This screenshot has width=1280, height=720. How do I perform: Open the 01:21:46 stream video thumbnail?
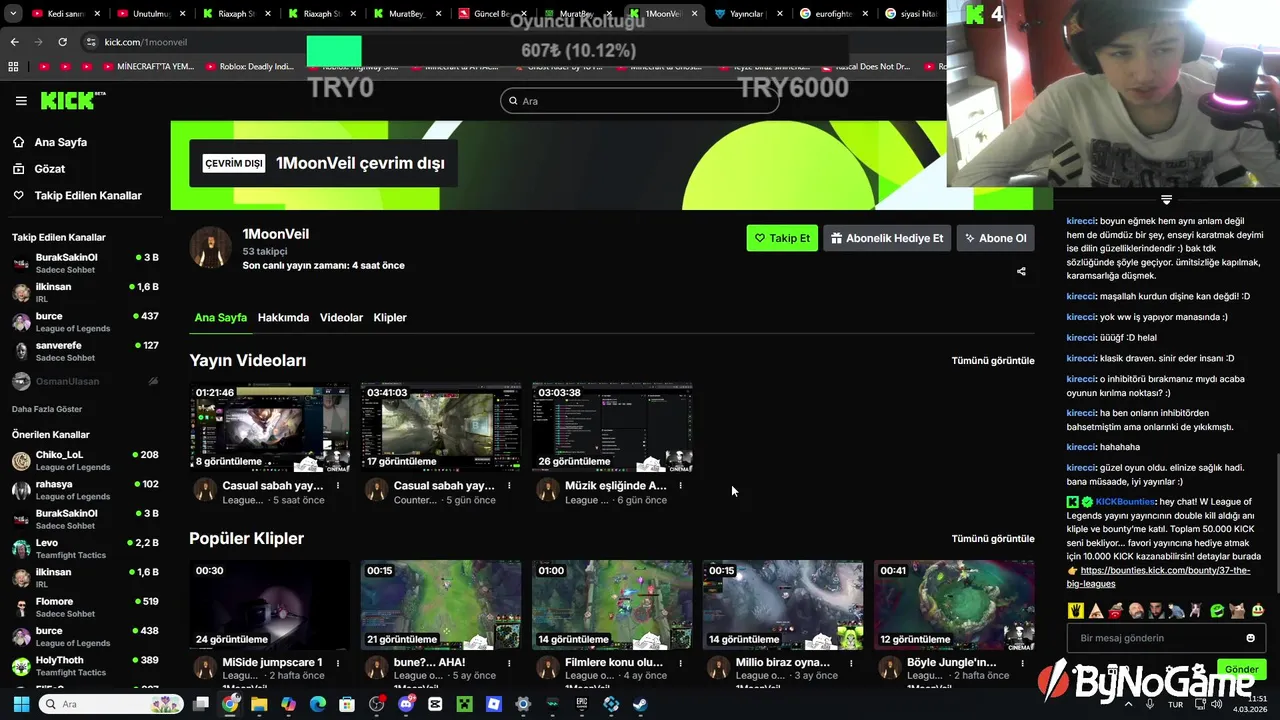coord(270,427)
